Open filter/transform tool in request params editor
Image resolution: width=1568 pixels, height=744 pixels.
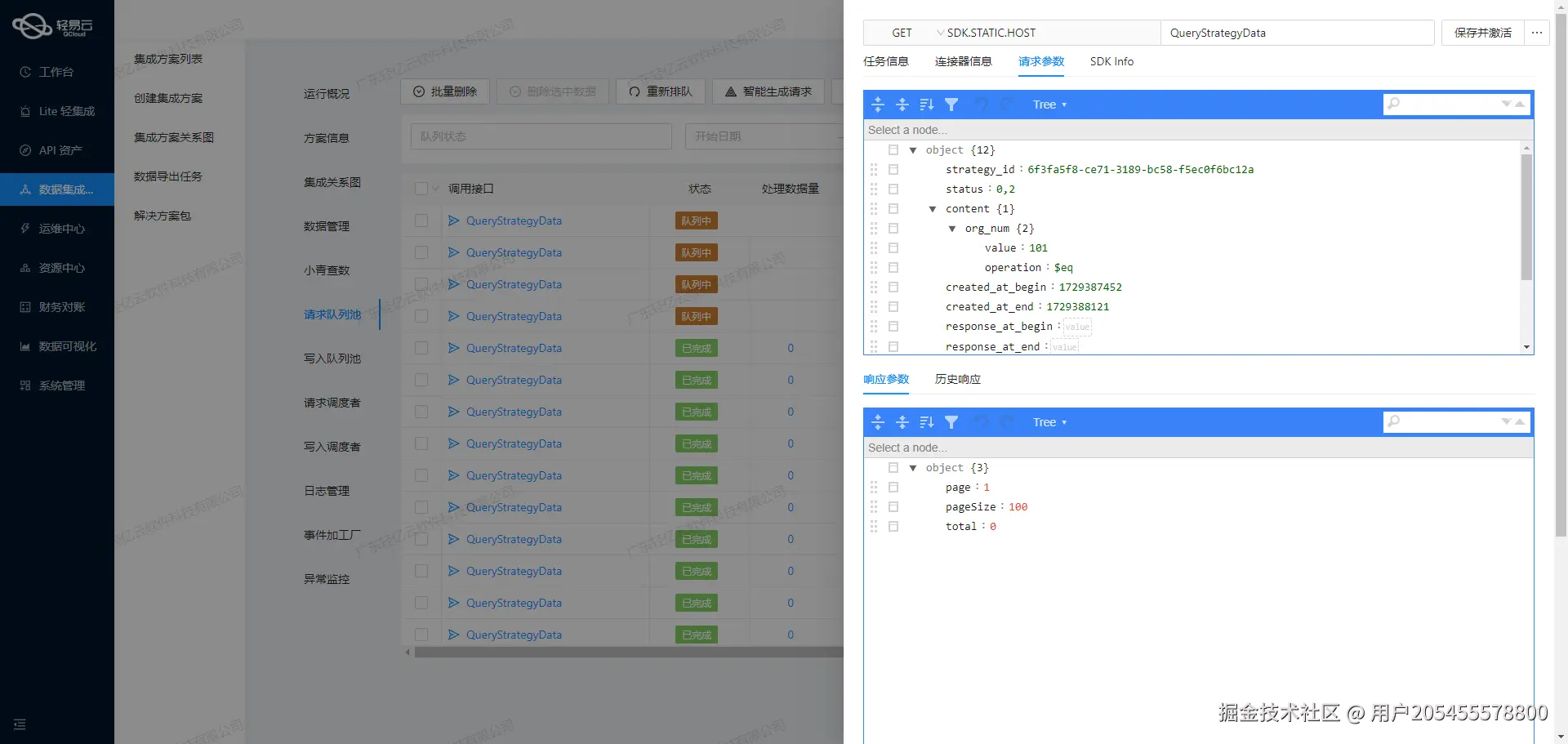[x=951, y=105]
